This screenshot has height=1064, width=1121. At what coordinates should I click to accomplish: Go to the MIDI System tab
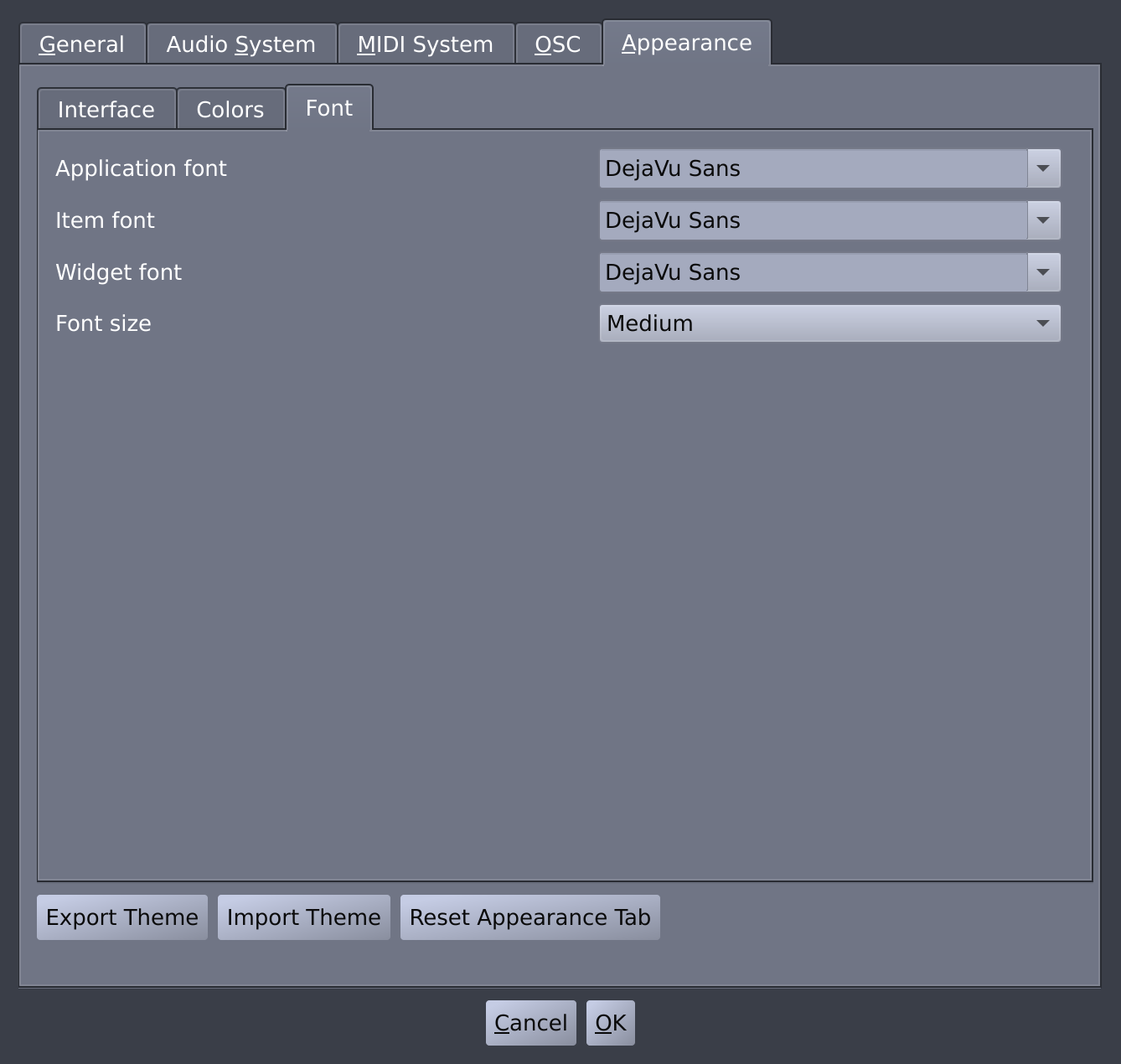pos(426,44)
